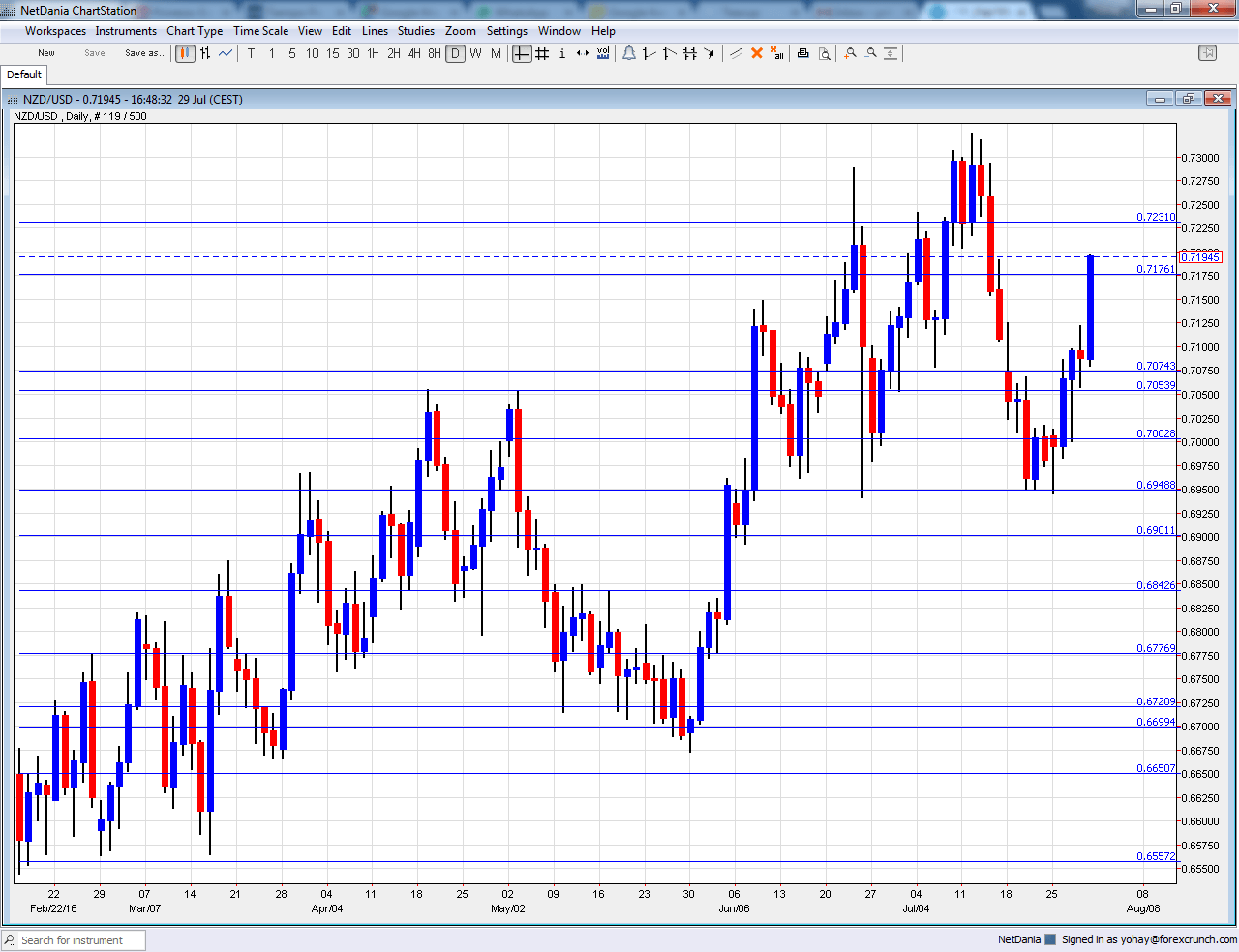Screen dimensions: 1239x952
Task: Open the Lines menu
Action: 375,30
